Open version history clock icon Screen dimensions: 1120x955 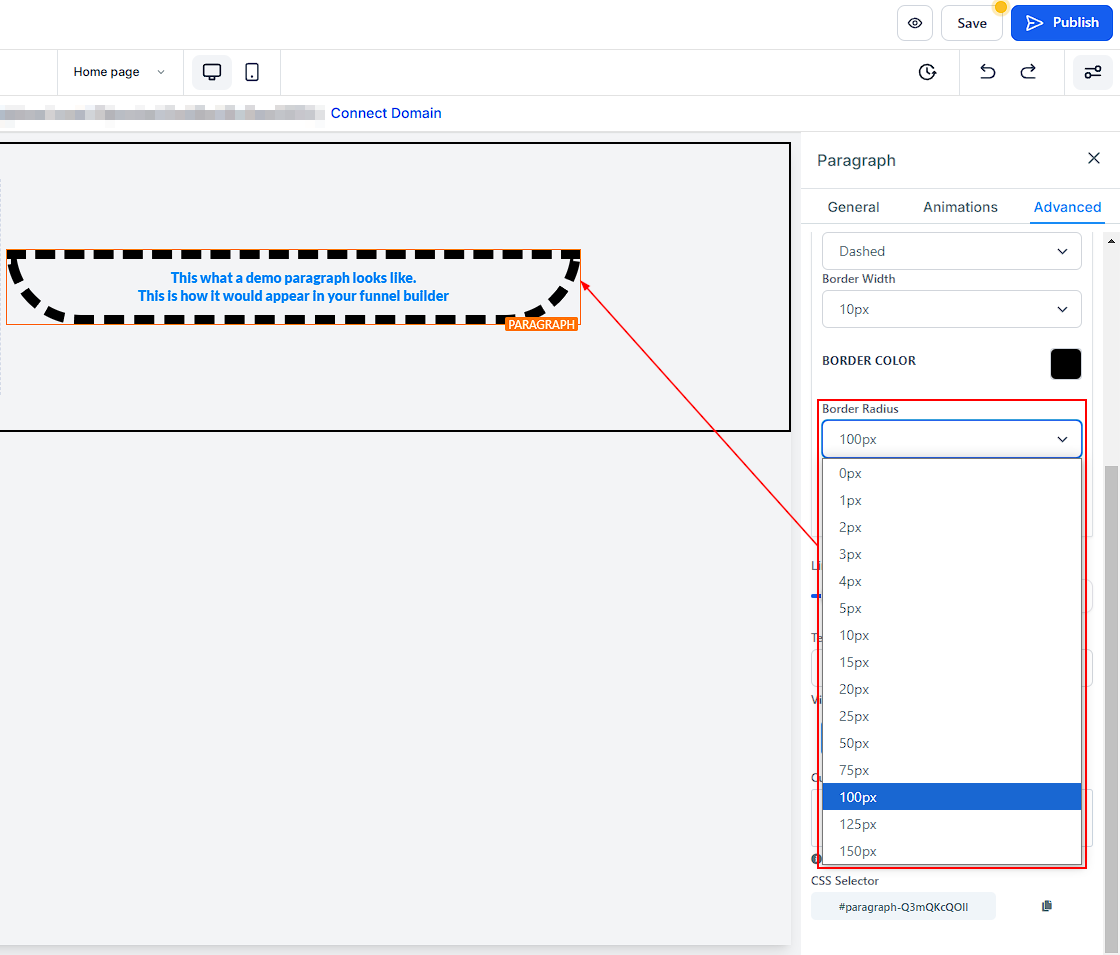point(927,72)
